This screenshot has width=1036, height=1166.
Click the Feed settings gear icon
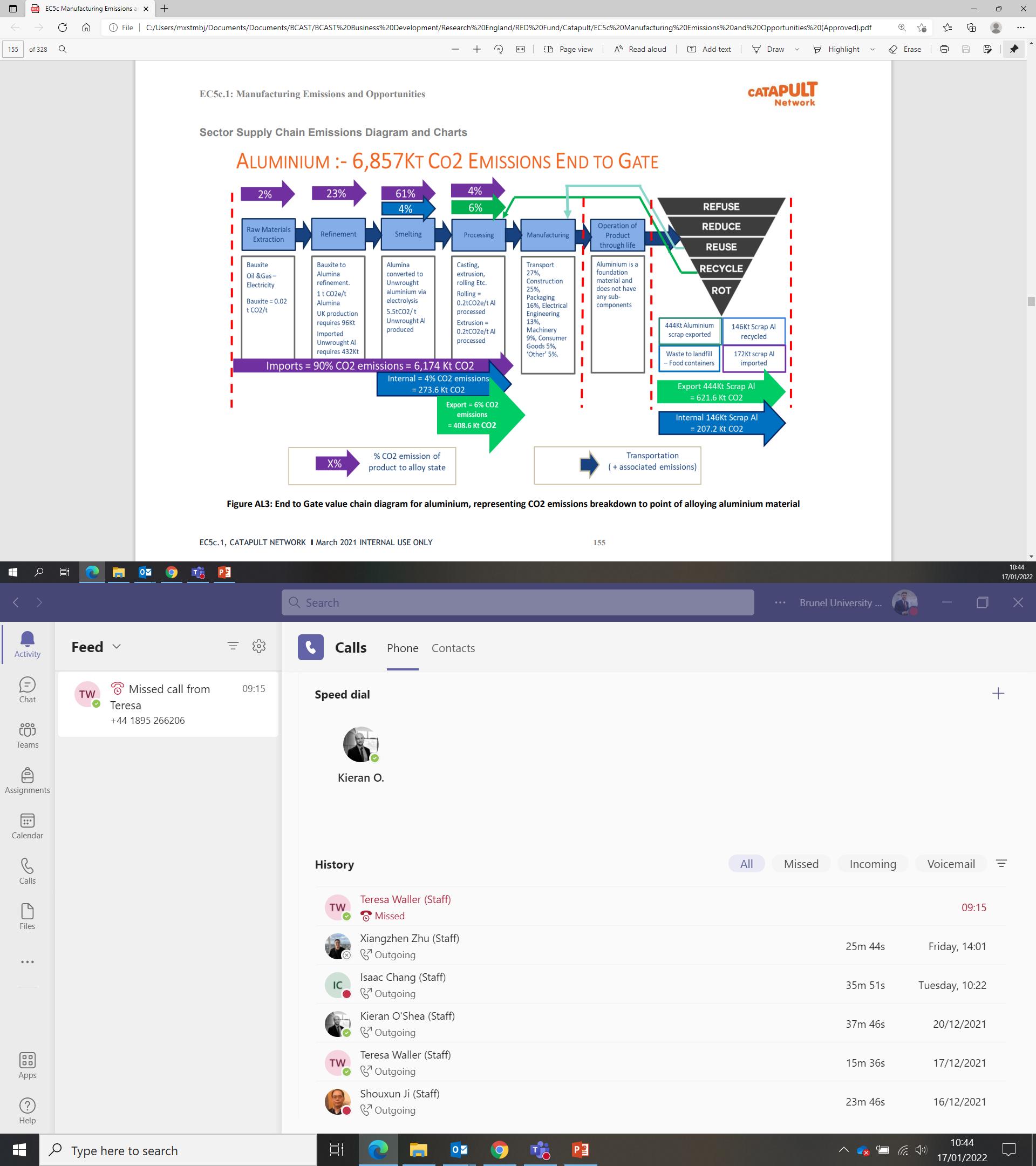pos(259,646)
